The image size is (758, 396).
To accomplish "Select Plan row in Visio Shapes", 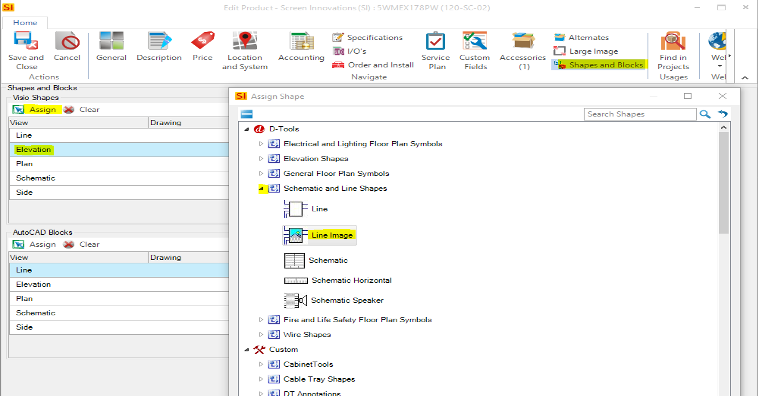I will point(119,163).
